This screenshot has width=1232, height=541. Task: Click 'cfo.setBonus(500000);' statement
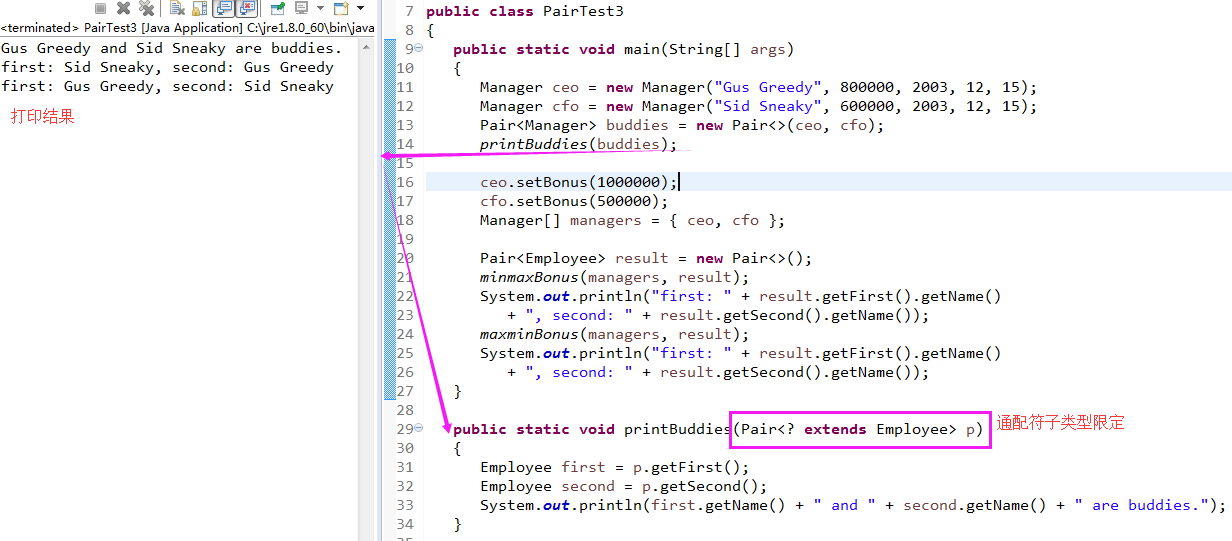point(574,201)
